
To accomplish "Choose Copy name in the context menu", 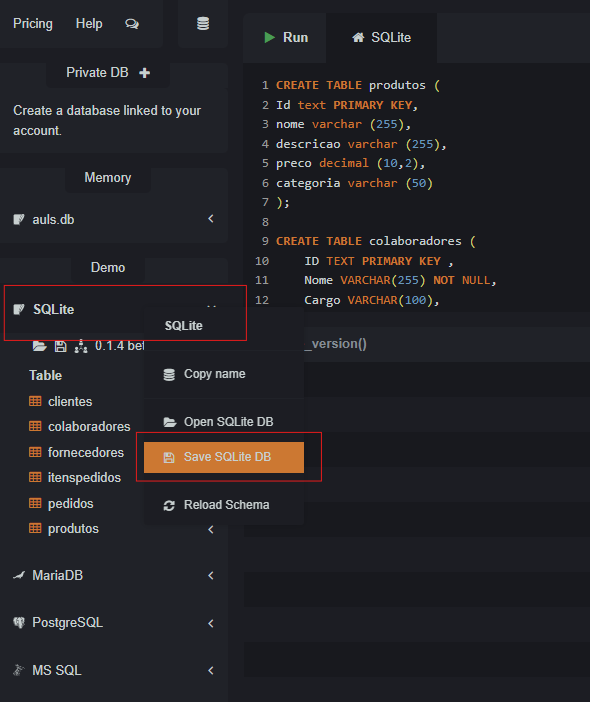I will tap(223, 374).
